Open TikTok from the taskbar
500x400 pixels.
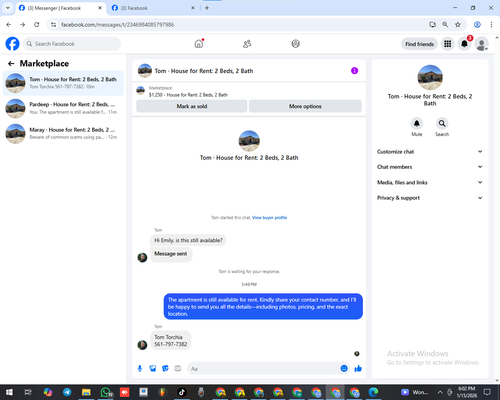[x=182, y=392]
